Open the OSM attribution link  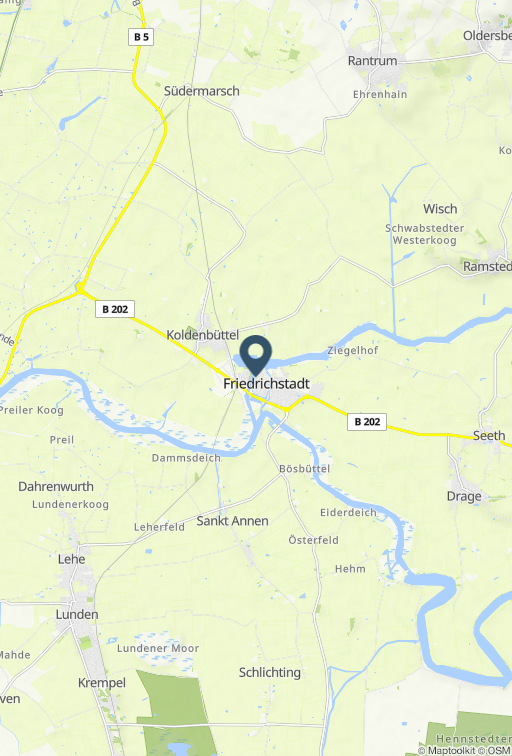pos(498,750)
